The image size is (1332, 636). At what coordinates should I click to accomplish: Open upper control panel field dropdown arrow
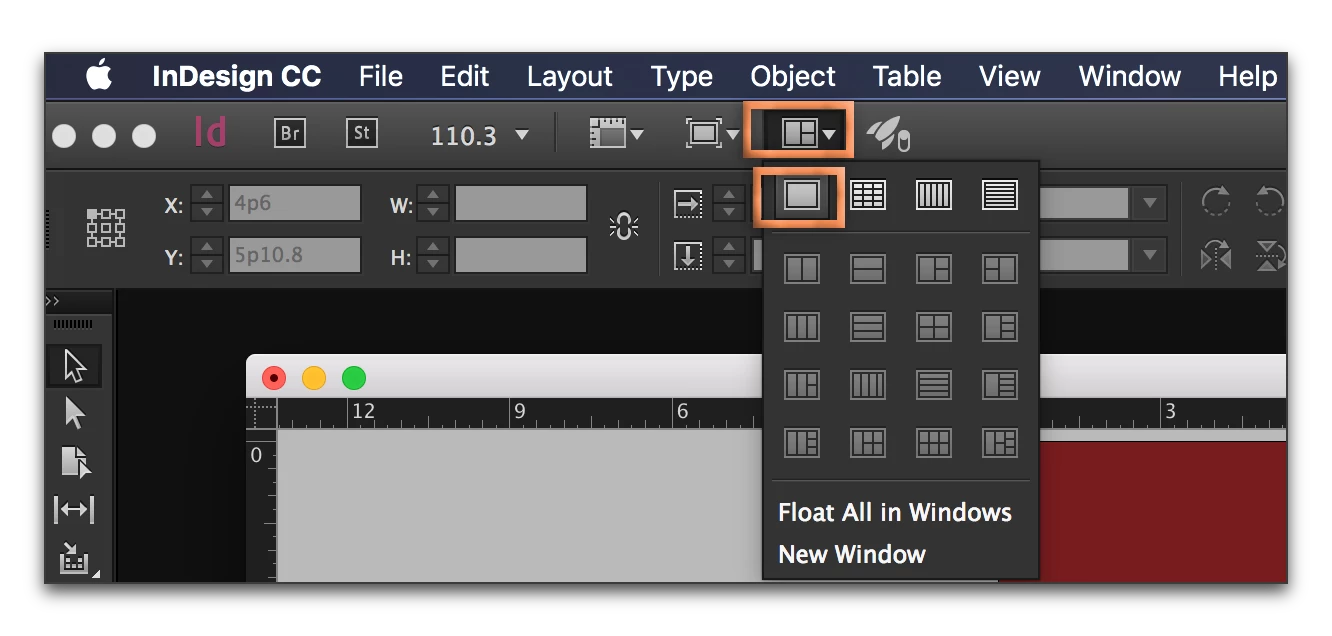(1148, 203)
